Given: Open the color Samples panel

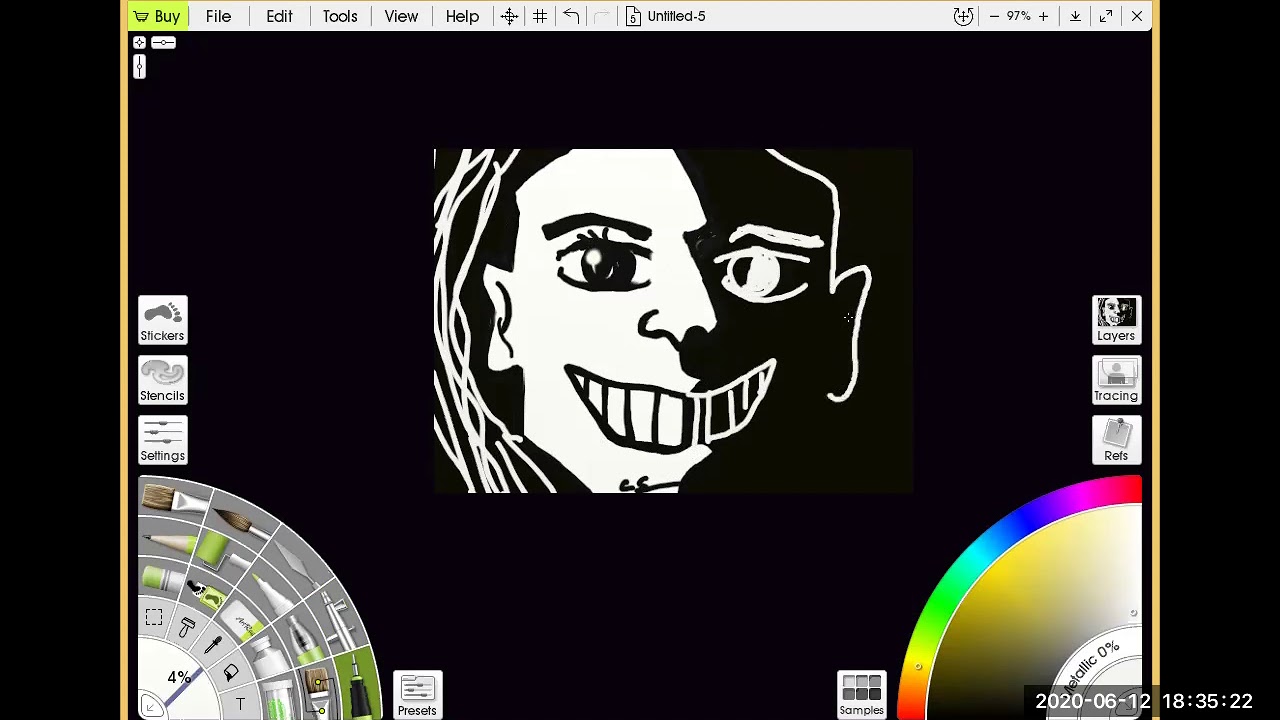Looking at the screenshot, I should point(861,695).
